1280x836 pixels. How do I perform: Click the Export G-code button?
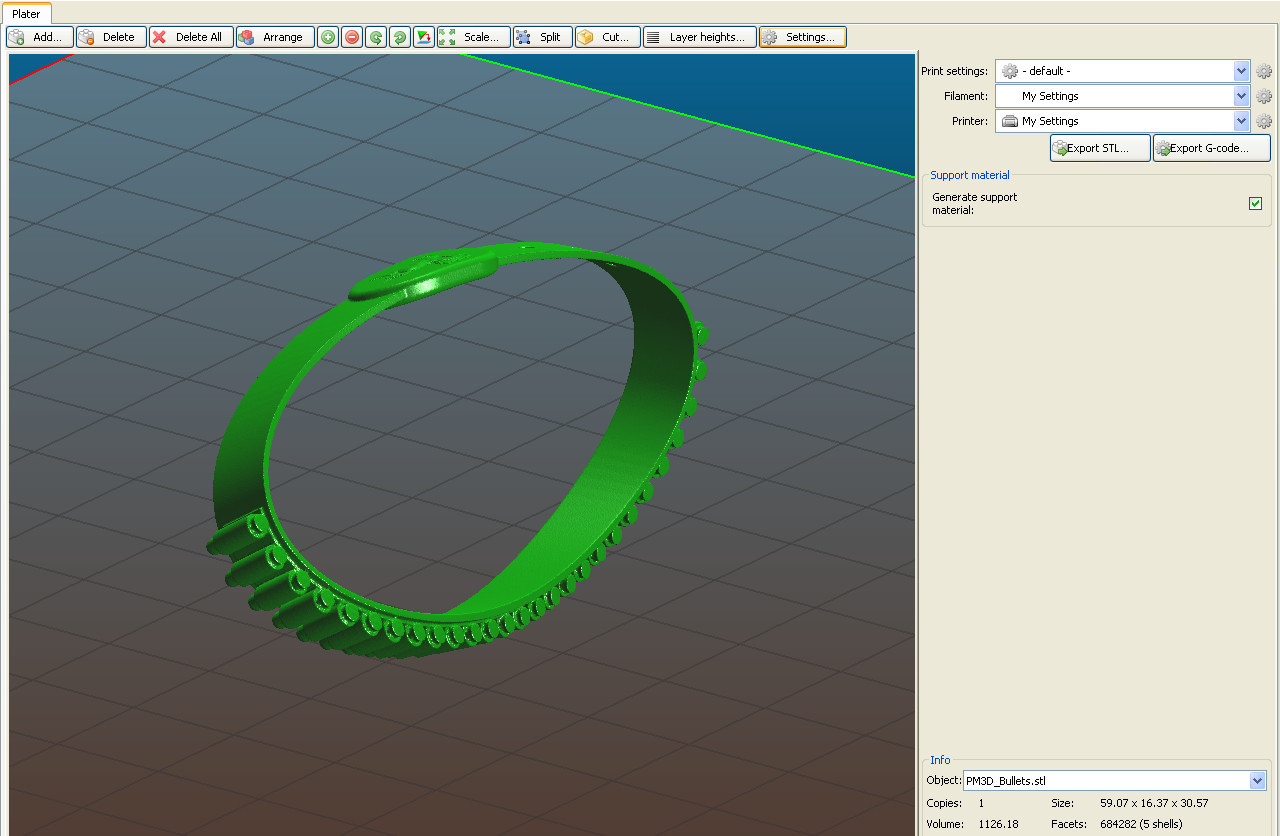coord(1211,148)
